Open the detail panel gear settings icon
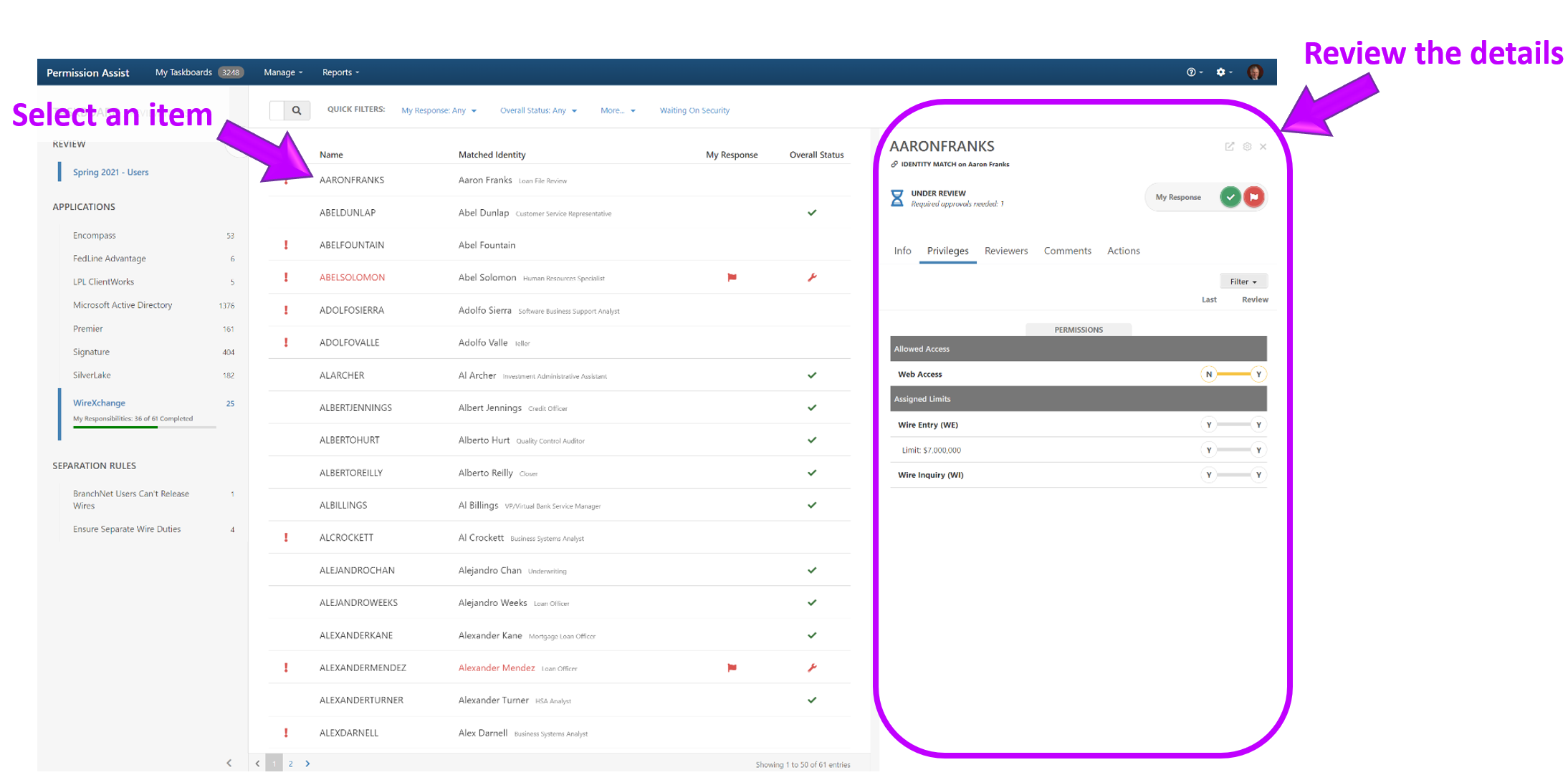The width and height of the screenshot is (1568, 780). click(1247, 146)
